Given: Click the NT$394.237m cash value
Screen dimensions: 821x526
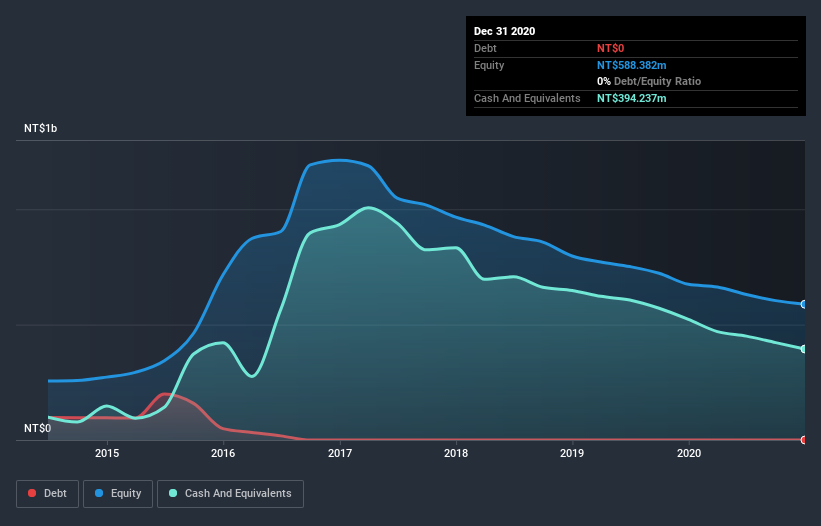Looking at the screenshot, I should [x=631, y=98].
